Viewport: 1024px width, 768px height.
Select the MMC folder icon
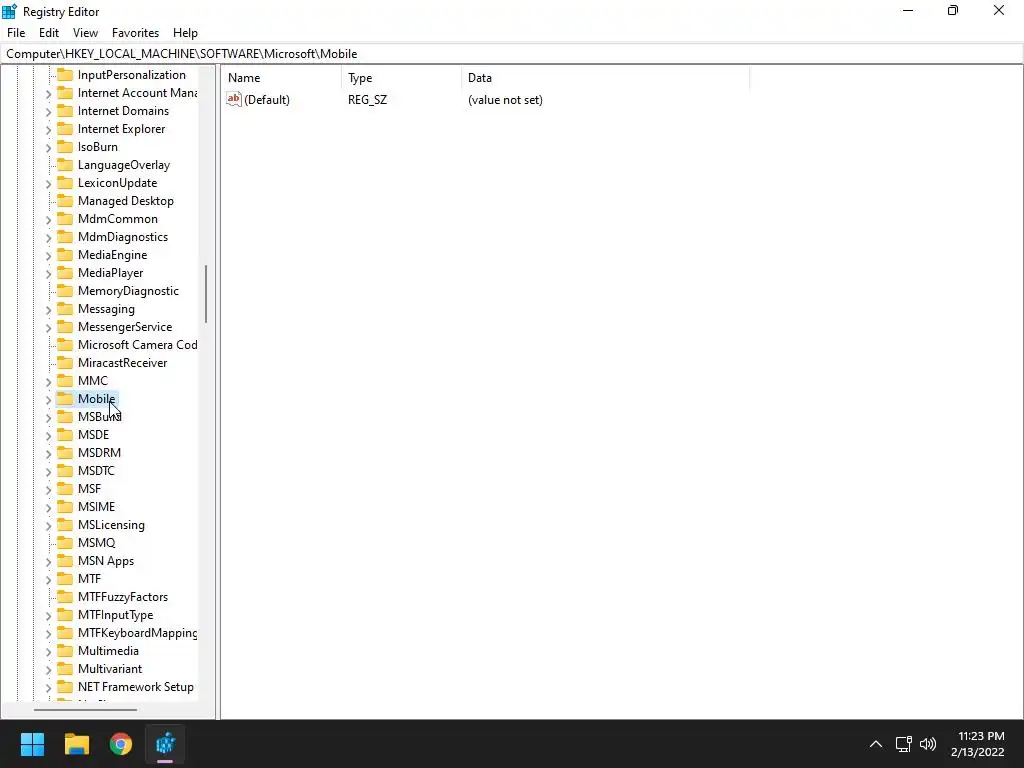tap(65, 380)
